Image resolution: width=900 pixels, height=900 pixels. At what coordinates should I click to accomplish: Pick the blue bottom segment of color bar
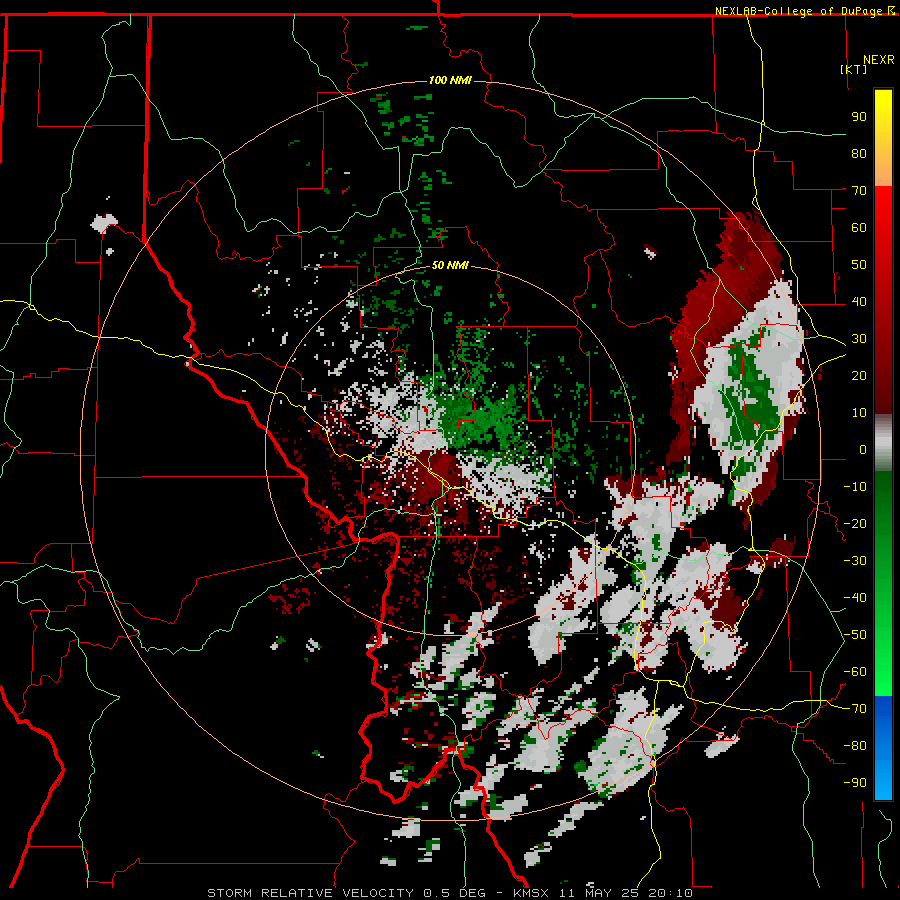coord(883,747)
